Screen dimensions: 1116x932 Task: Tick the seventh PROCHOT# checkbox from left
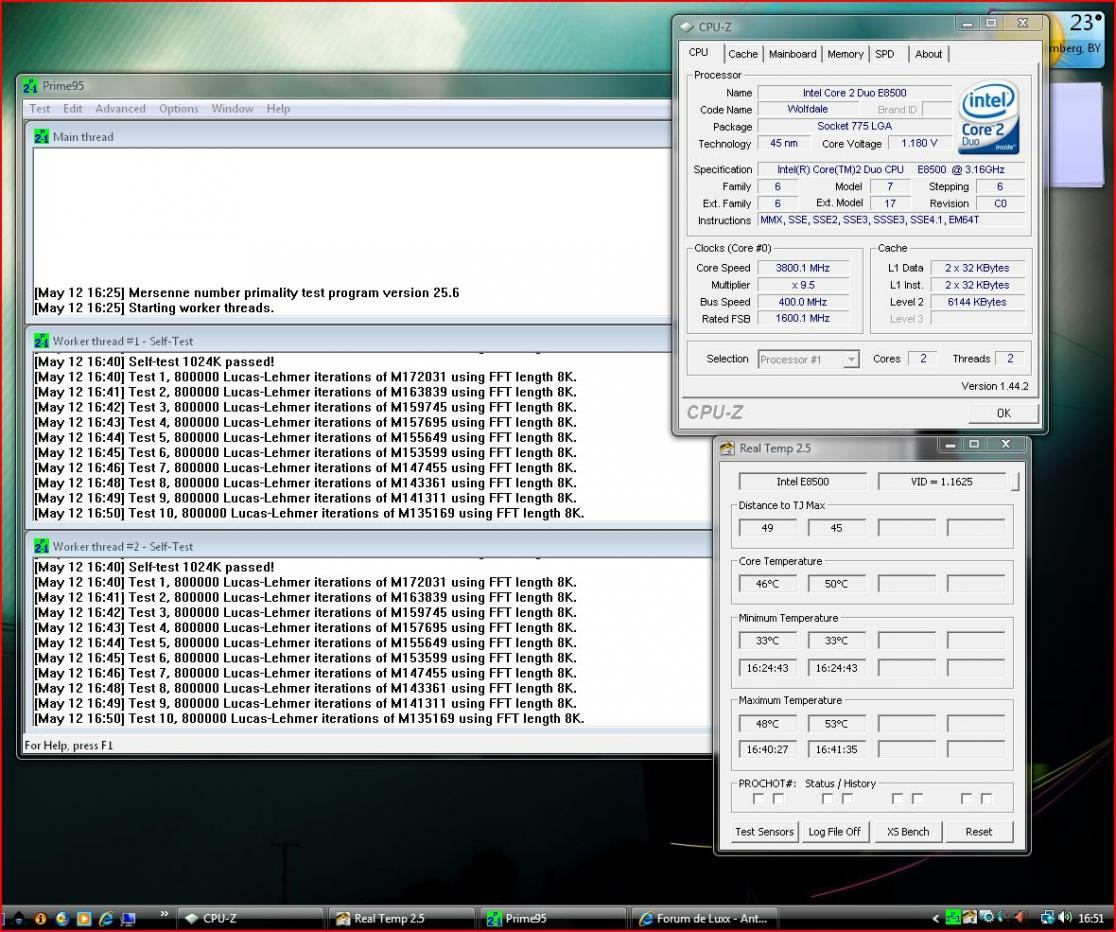tap(966, 799)
